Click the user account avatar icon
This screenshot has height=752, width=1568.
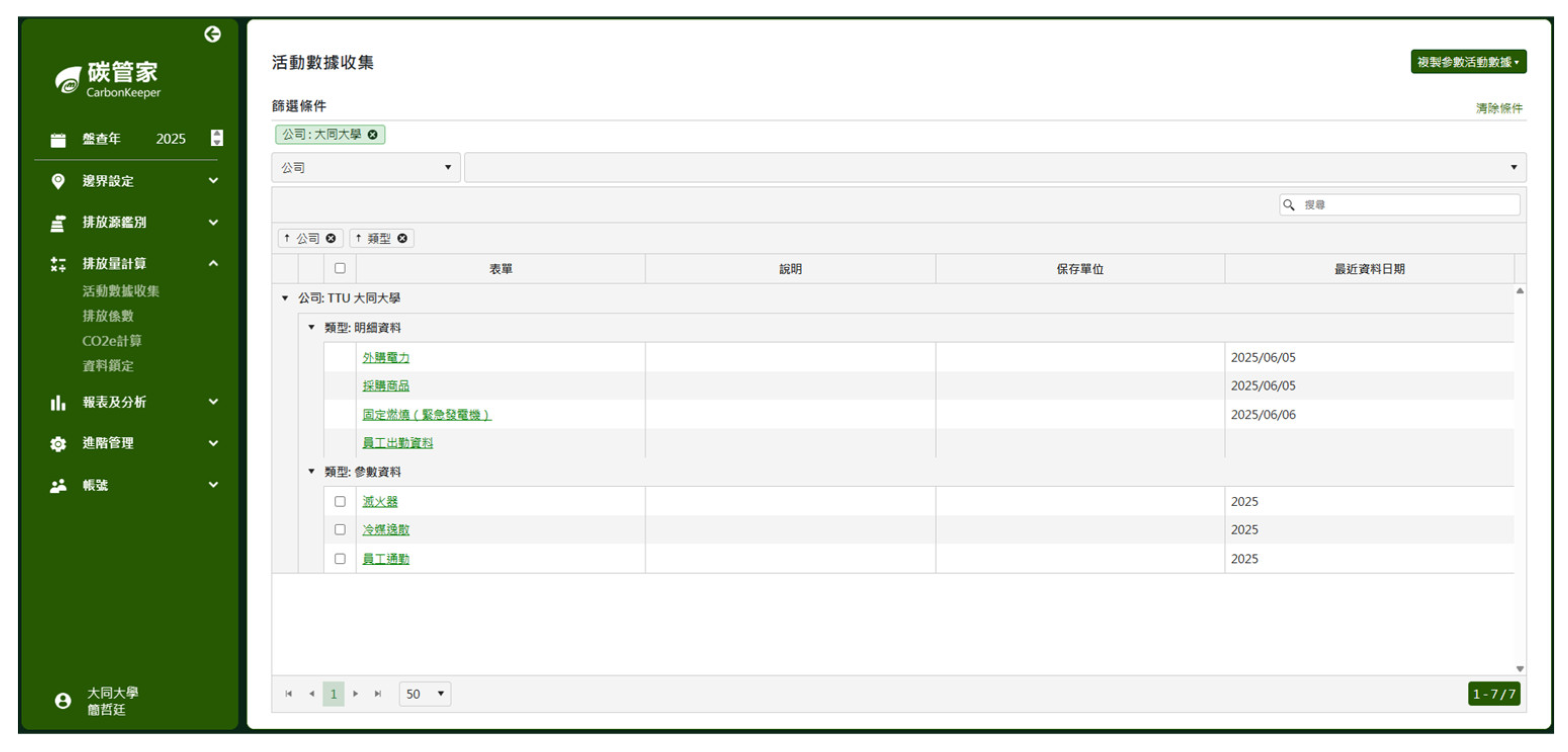pyautogui.click(x=63, y=700)
